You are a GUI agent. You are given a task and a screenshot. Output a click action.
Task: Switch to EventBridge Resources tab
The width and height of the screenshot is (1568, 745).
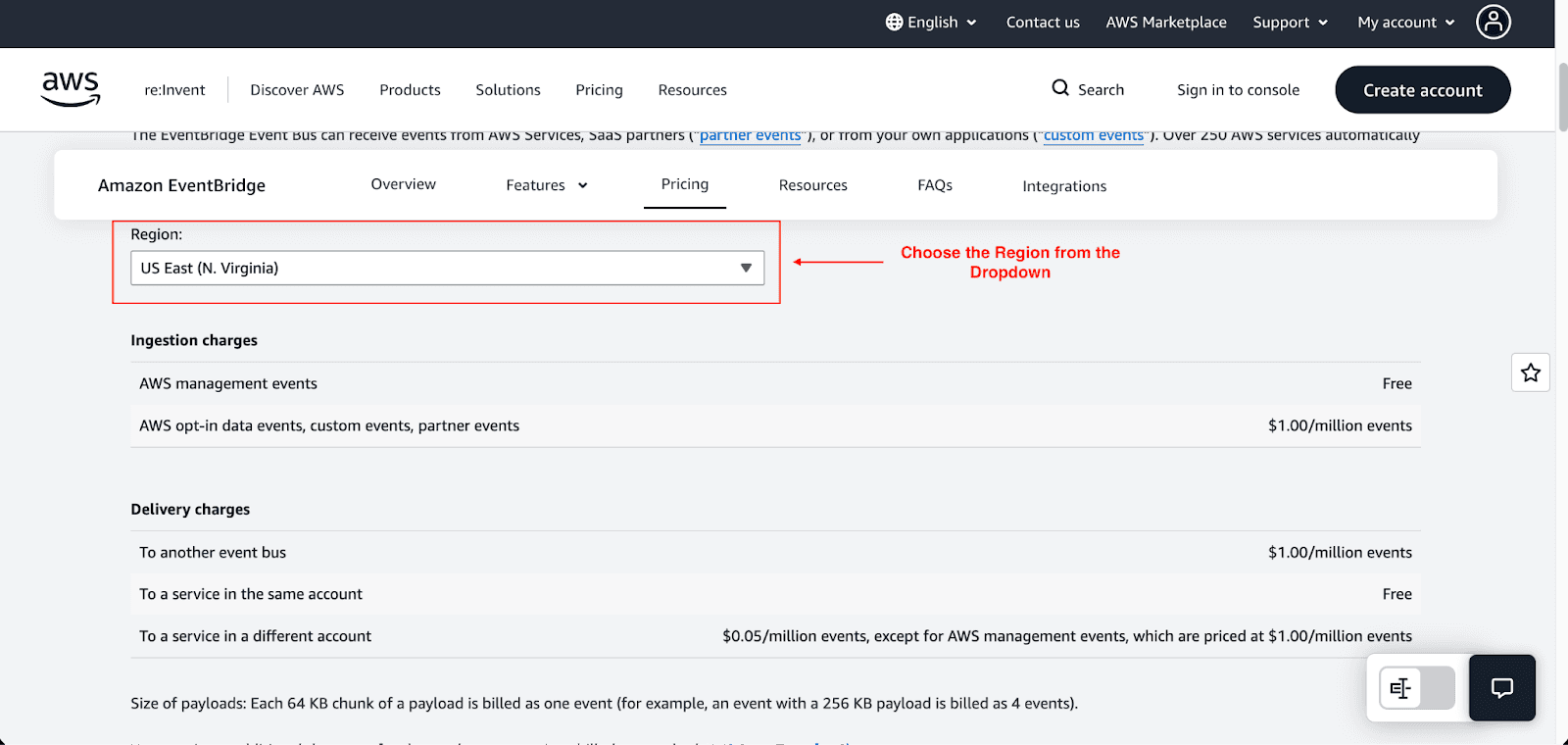click(812, 185)
